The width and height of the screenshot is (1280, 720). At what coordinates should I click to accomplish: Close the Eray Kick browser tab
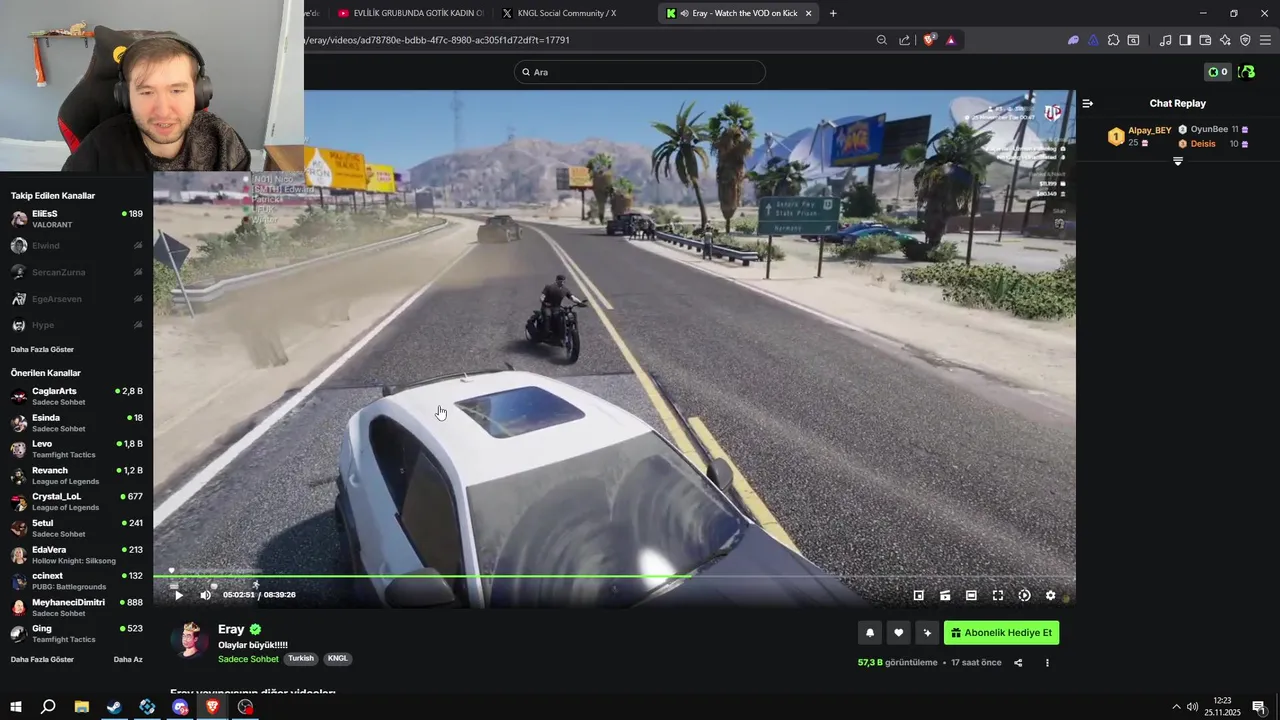[x=808, y=13]
